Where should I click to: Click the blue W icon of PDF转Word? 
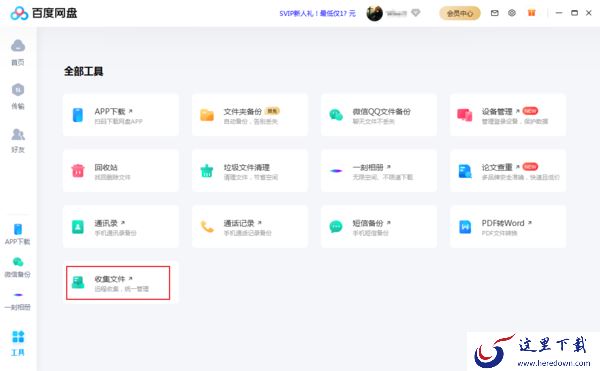465,227
